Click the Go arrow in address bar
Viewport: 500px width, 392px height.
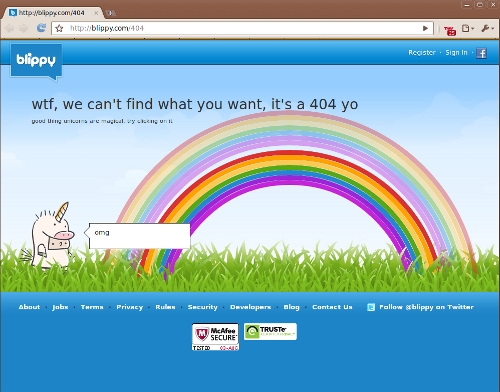425,28
